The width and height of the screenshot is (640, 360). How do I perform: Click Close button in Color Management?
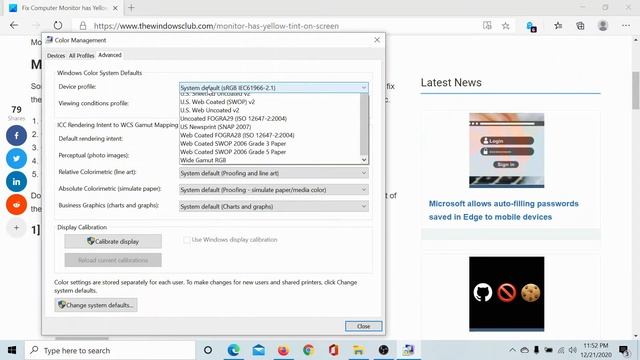click(363, 326)
